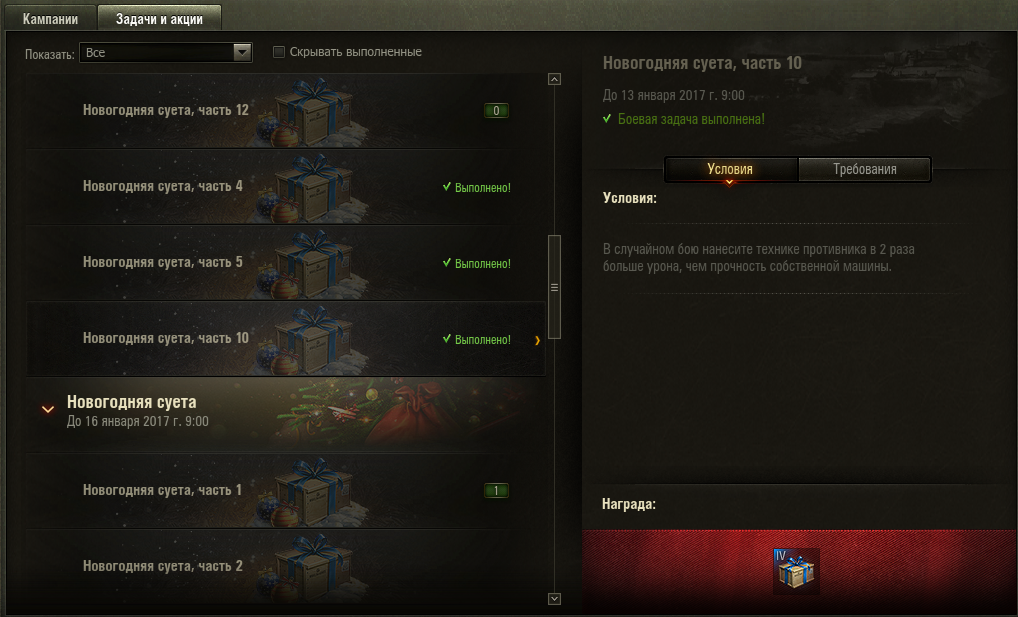
Task: Click the yellow arrow on часть 10 row
Action: coord(537,340)
